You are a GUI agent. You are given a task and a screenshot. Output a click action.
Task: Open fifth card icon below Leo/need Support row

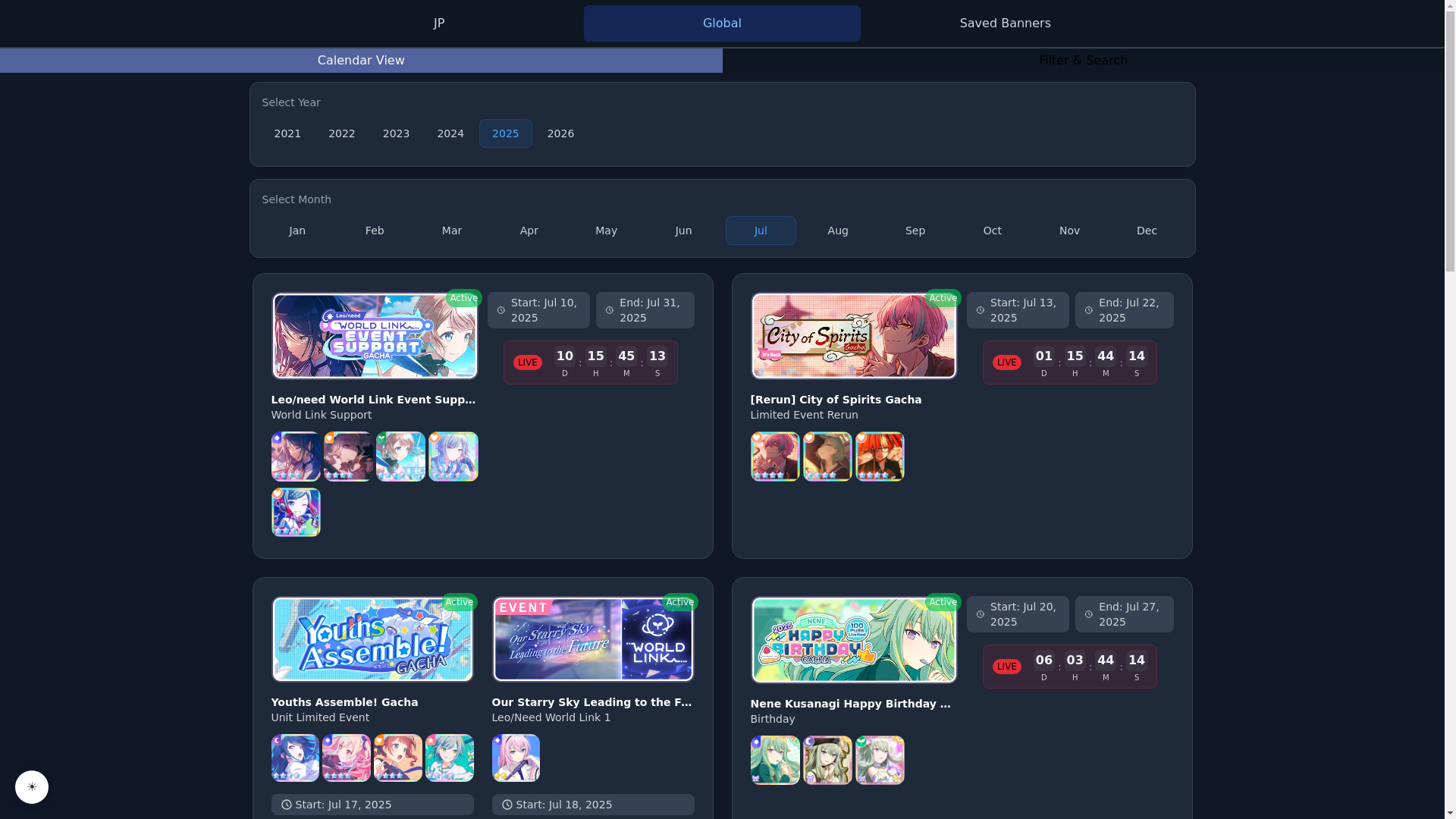point(296,512)
